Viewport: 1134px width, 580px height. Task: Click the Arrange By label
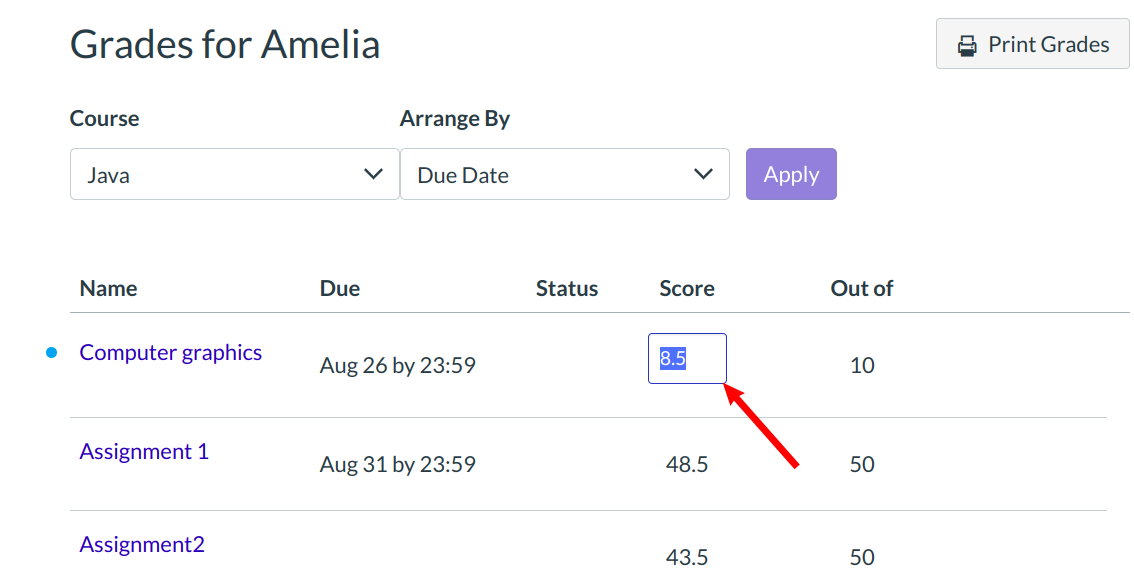(x=455, y=119)
